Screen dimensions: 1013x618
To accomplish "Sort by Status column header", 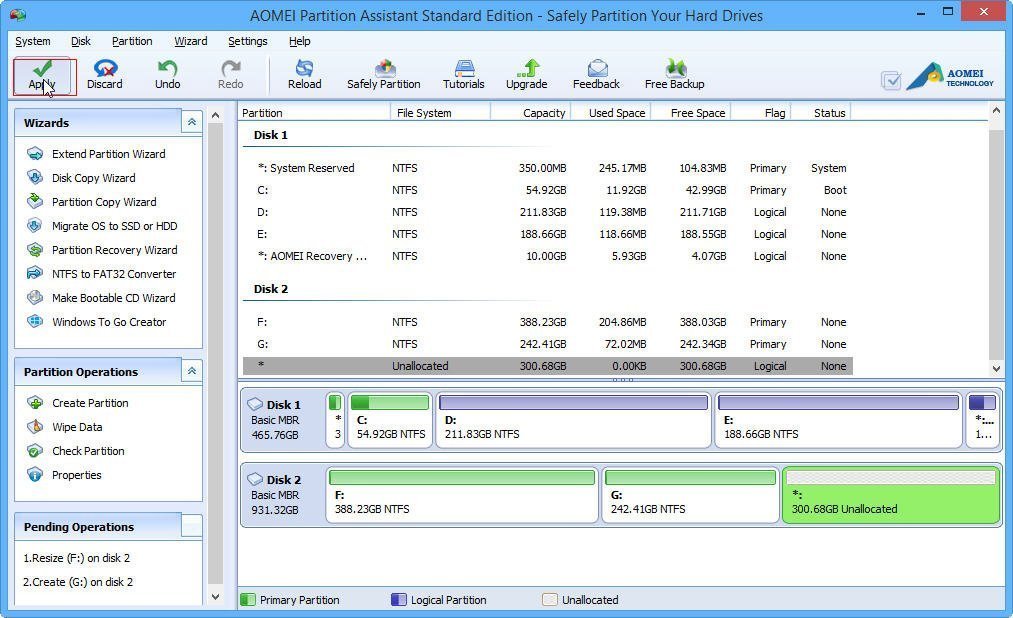I will click(x=821, y=112).
